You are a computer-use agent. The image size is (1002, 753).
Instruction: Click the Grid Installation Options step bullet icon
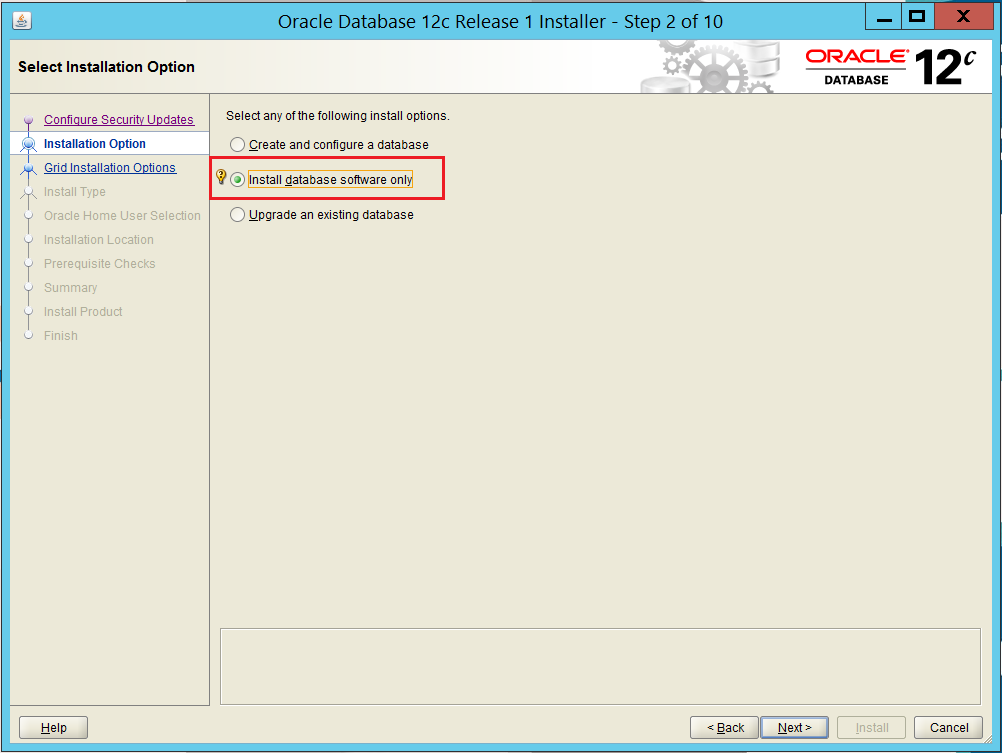28,169
